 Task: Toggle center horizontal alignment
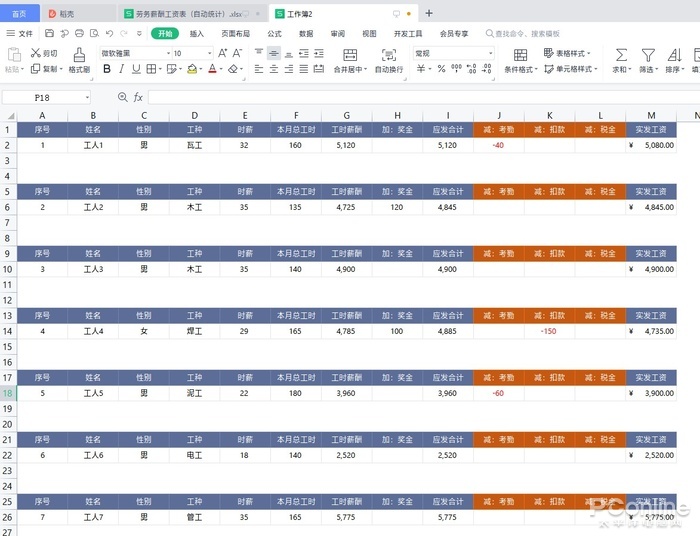[274, 69]
